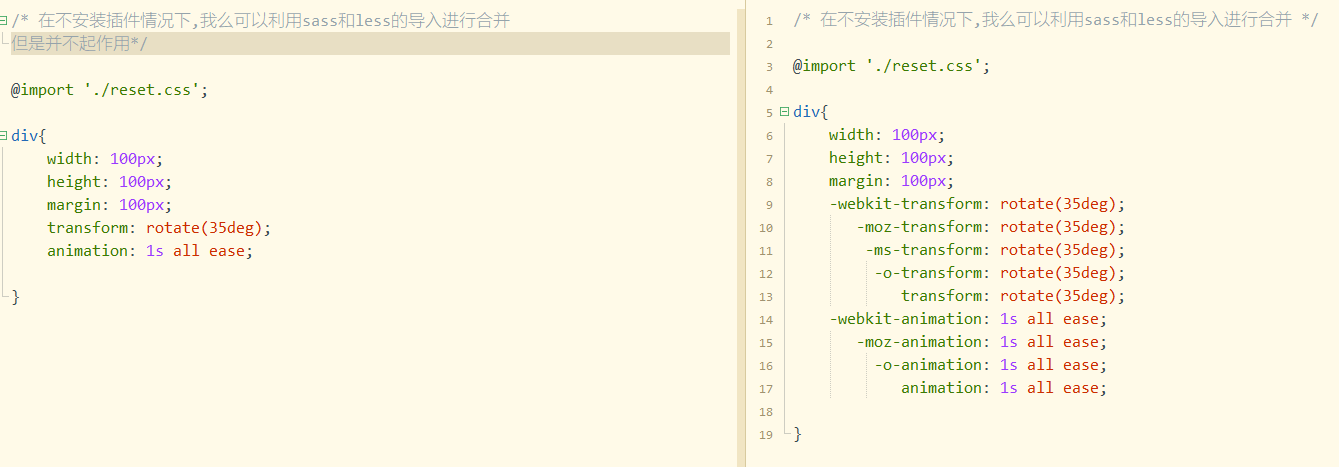Image resolution: width=1339 pixels, height=467 pixels.
Task: Click the first comment line in the source pane
Action: coord(261,20)
